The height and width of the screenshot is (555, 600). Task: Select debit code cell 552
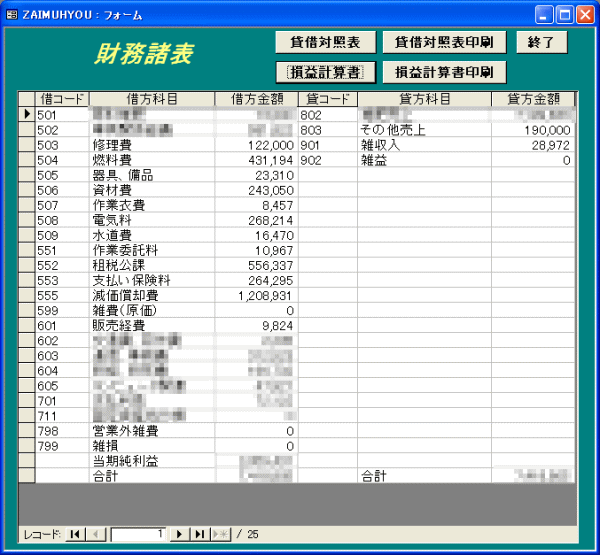pos(62,265)
